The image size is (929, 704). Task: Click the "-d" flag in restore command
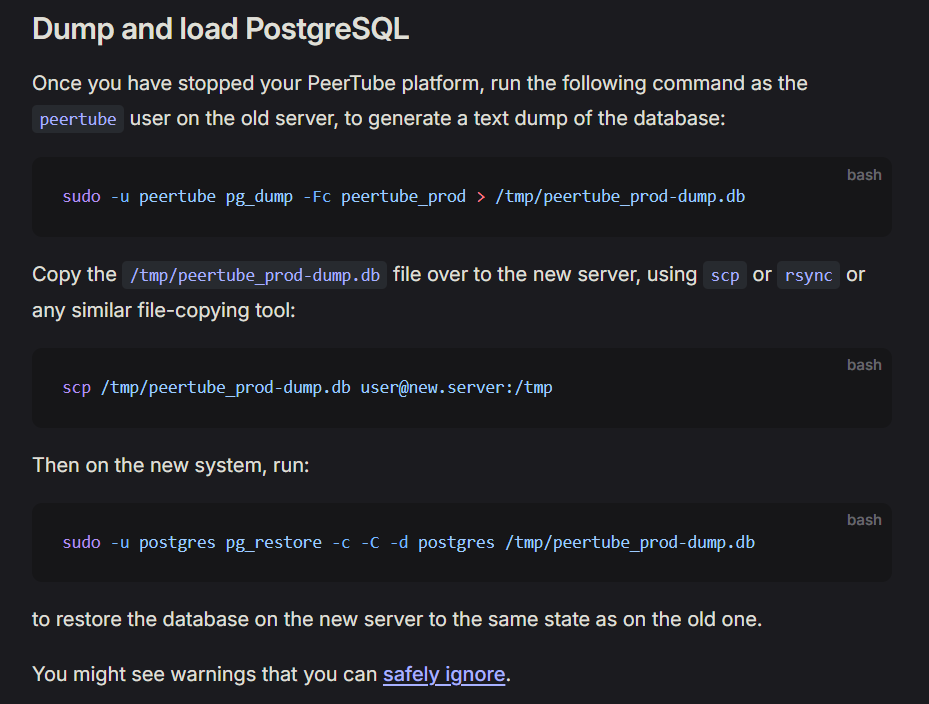(399, 543)
